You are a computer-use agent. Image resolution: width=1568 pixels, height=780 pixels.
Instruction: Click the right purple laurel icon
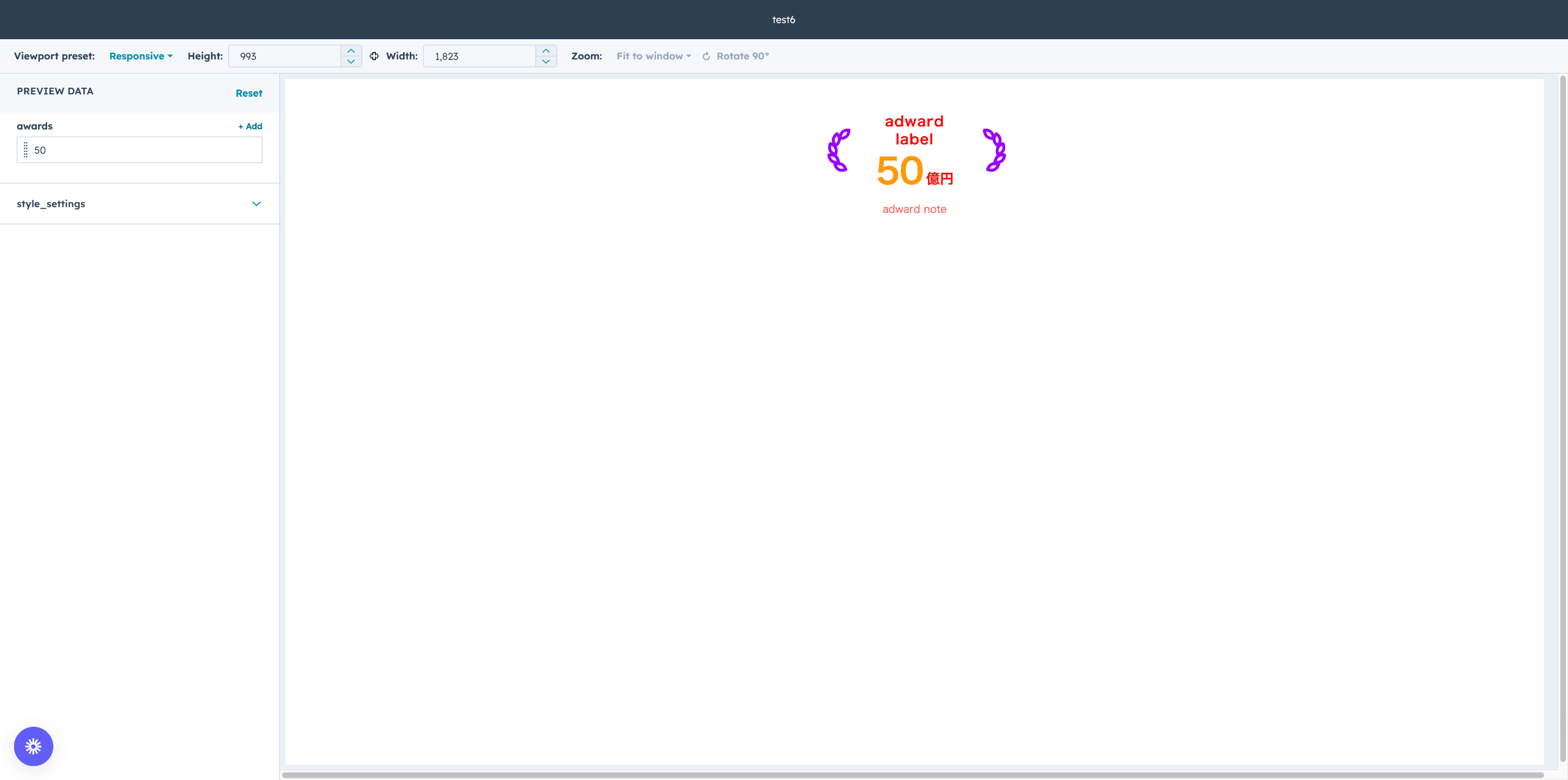pos(994,150)
